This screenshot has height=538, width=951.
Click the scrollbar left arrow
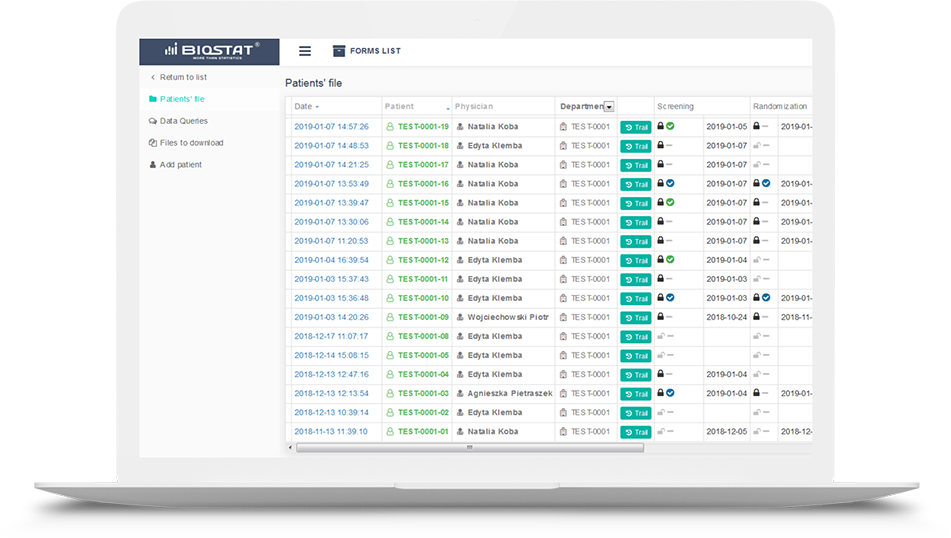pos(290,448)
